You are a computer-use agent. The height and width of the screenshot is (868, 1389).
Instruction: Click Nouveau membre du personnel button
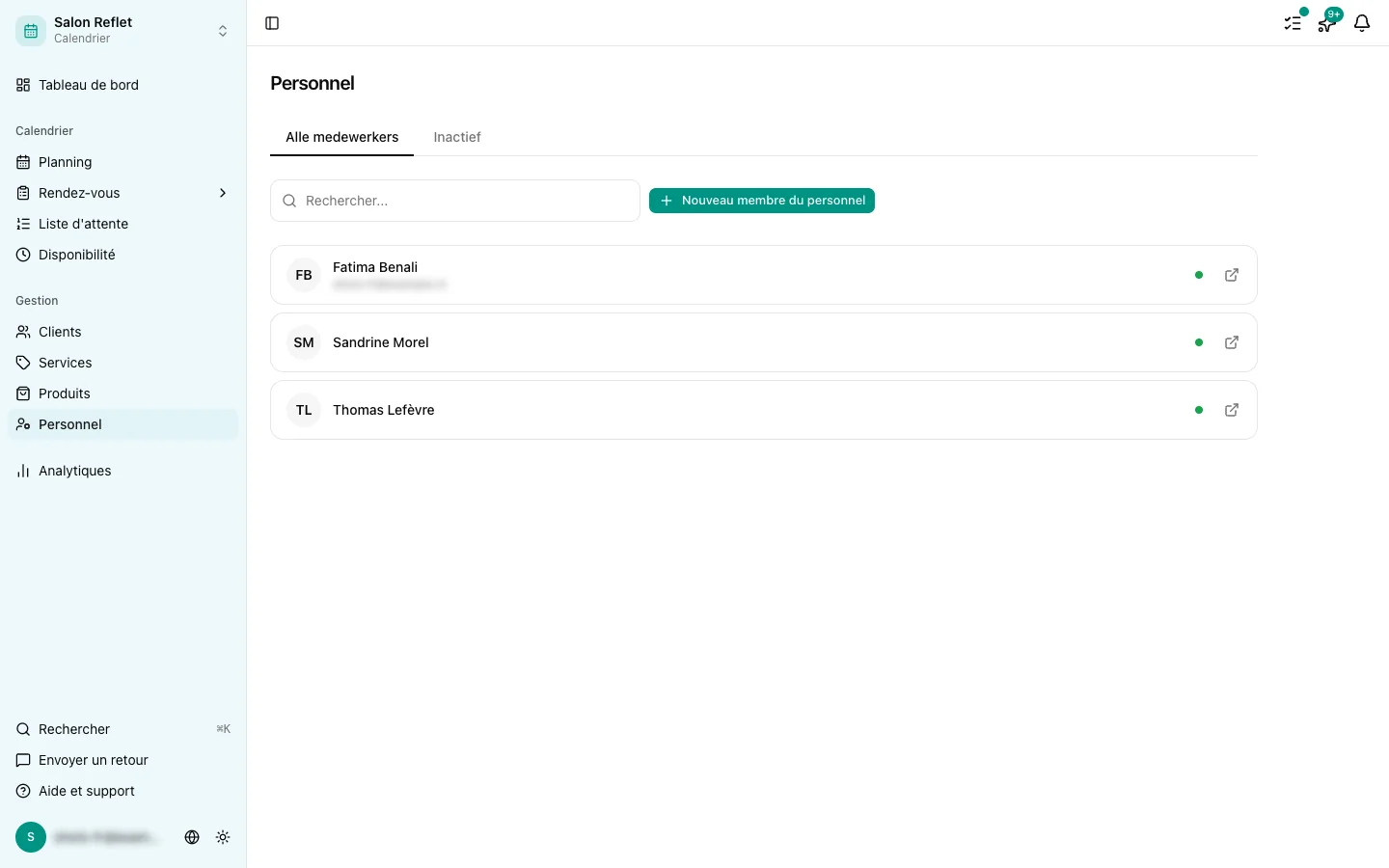pos(762,201)
